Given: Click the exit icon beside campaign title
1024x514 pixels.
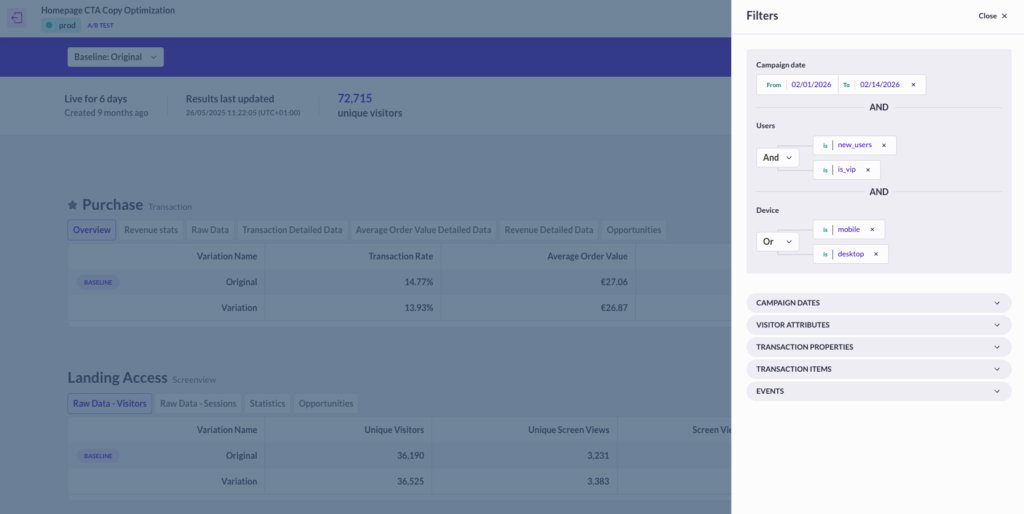Looking at the screenshot, I should [x=17, y=18].
